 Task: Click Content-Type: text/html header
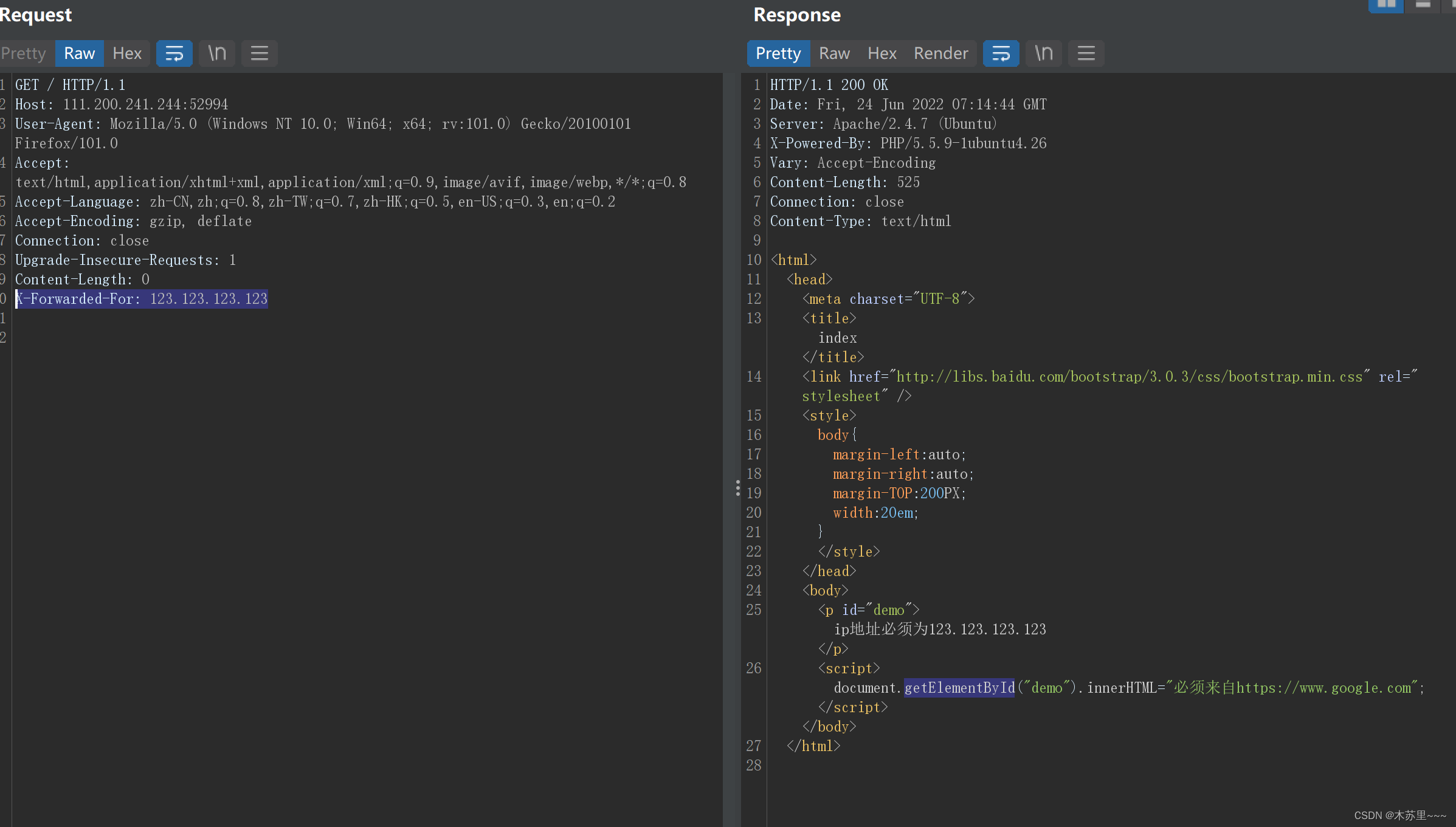[x=860, y=221]
